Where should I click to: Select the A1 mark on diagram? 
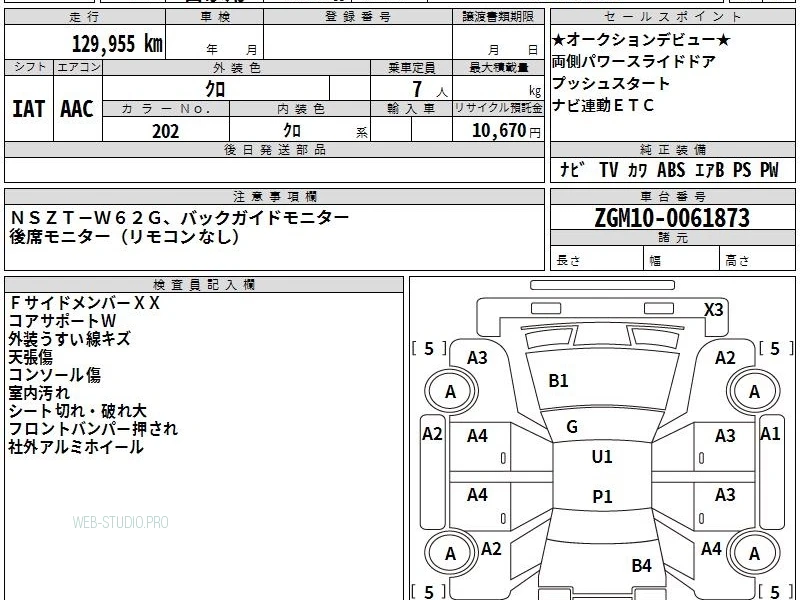(x=770, y=434)
